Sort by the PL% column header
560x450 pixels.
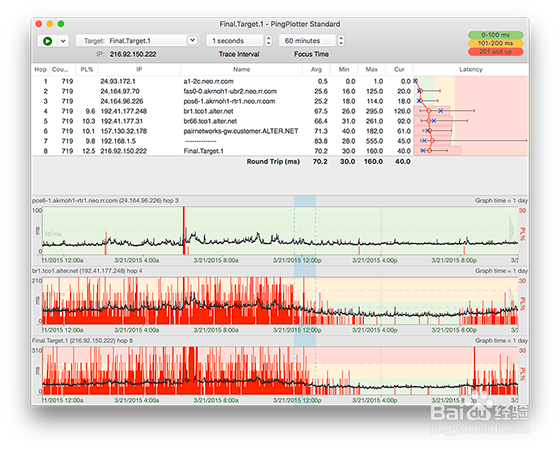(x=87, y=69)
